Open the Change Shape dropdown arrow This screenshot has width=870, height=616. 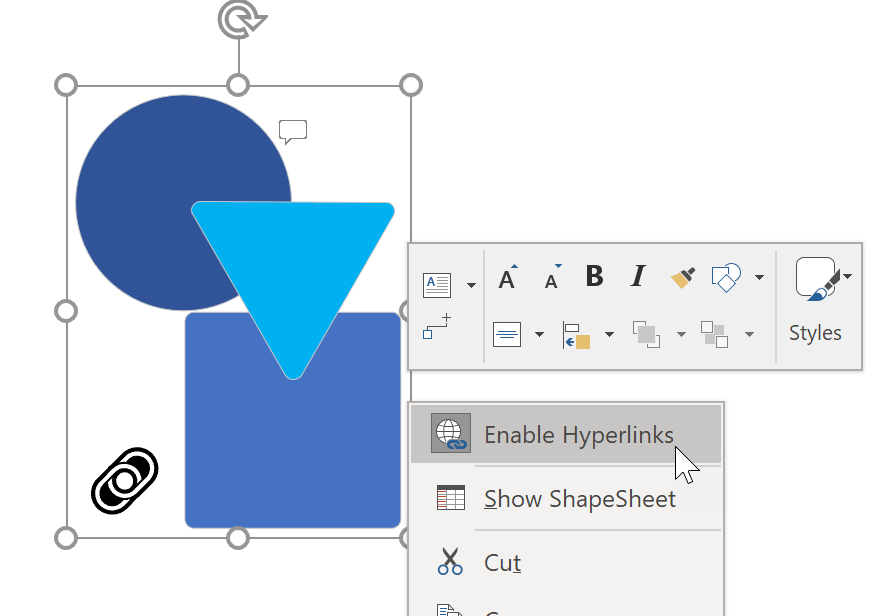pos(758,278)
